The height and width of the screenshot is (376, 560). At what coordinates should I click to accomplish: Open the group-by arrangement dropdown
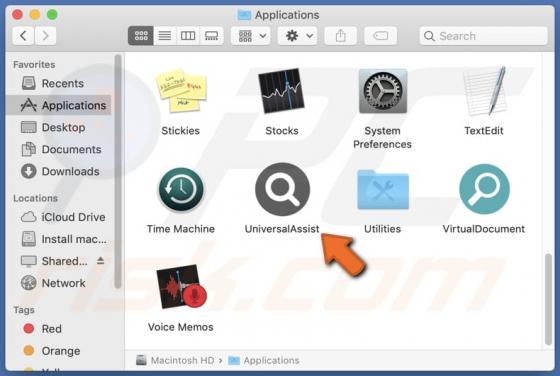pyautogui.click(x=250, y=36)
